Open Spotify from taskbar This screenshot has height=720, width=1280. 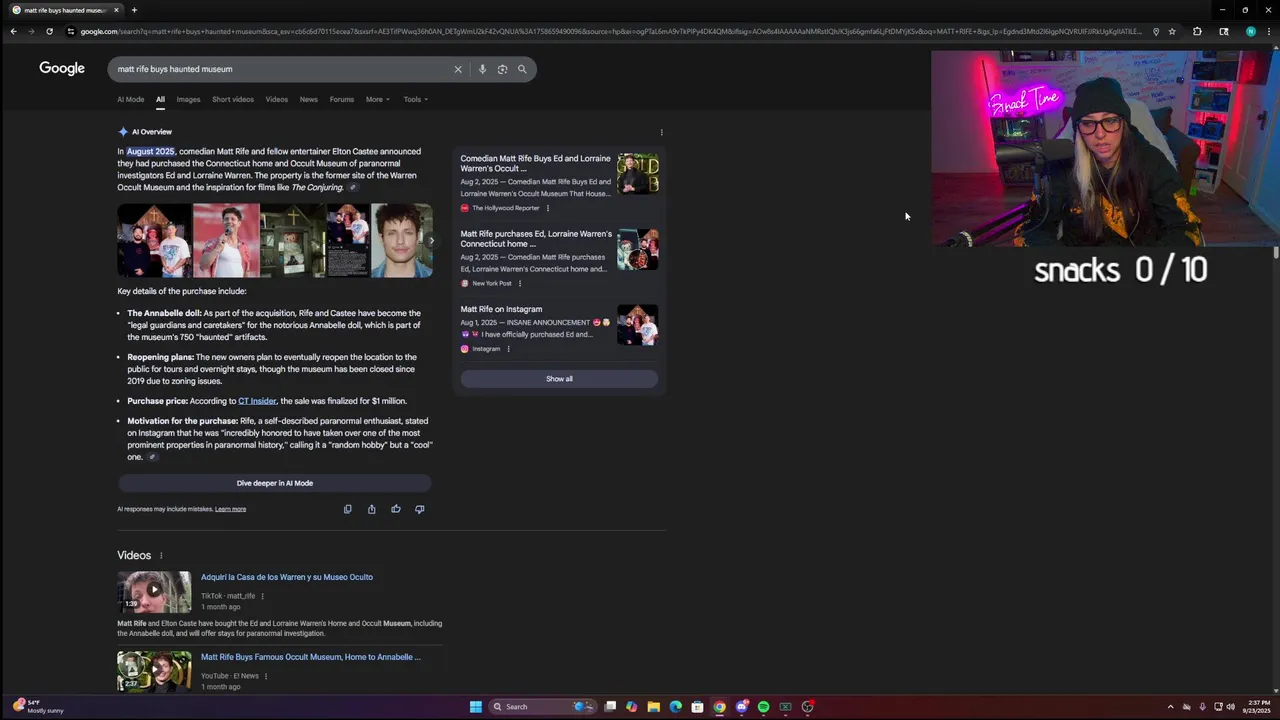pos(763,707)
